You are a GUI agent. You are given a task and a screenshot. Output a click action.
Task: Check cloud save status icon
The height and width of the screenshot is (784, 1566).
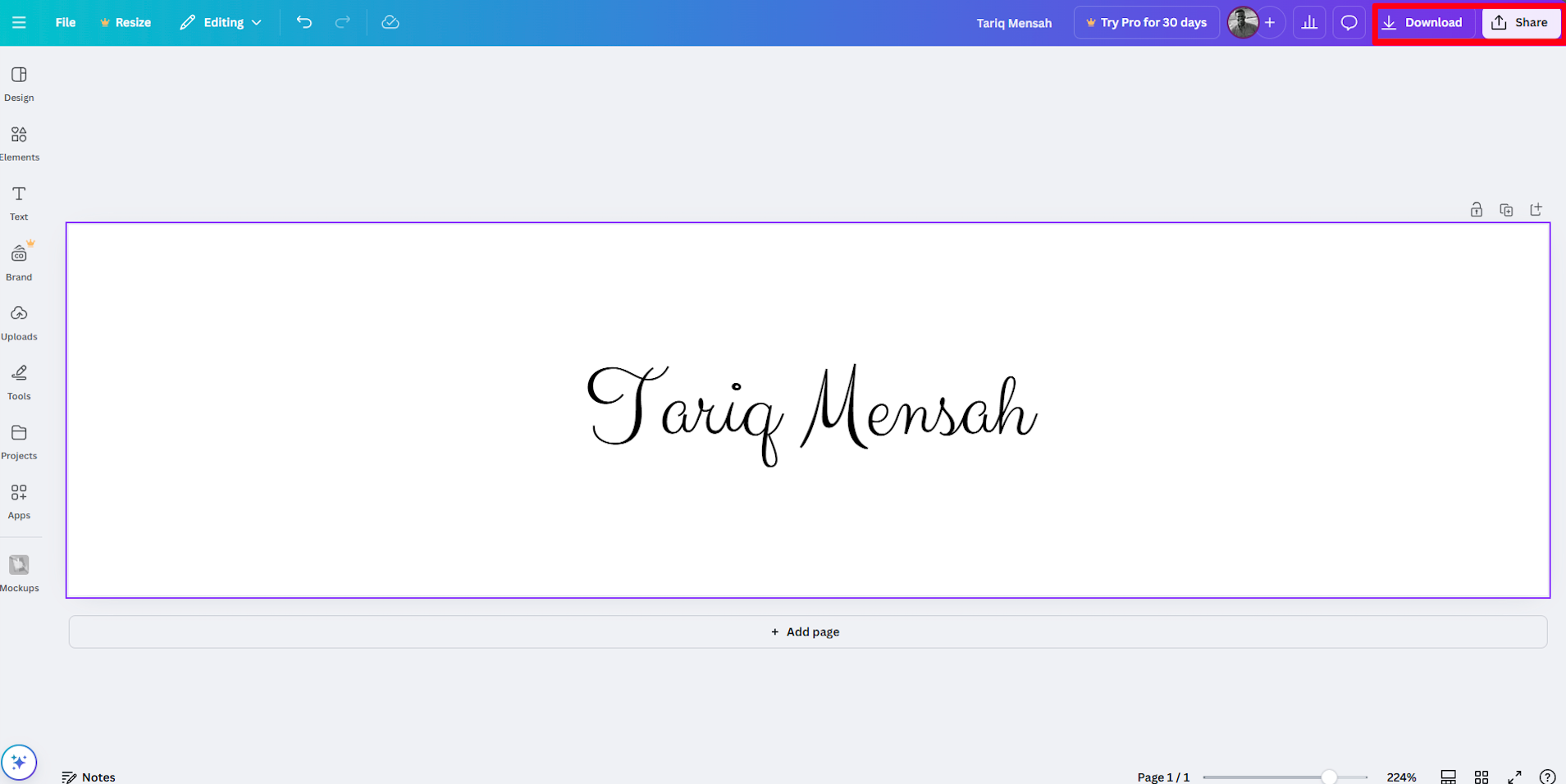[x=390, y=22]
